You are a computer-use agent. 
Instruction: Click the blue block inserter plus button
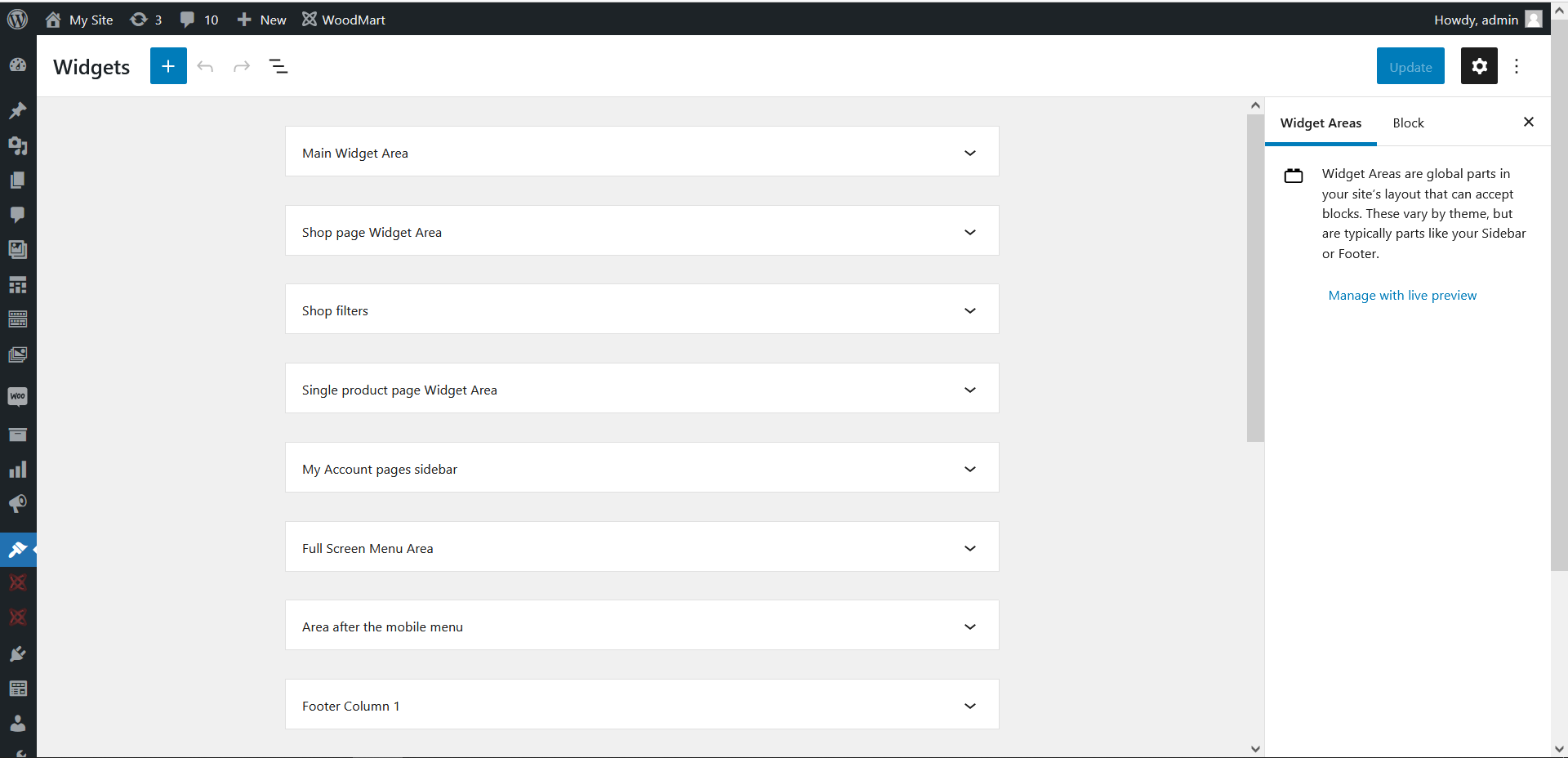[168, 66]
